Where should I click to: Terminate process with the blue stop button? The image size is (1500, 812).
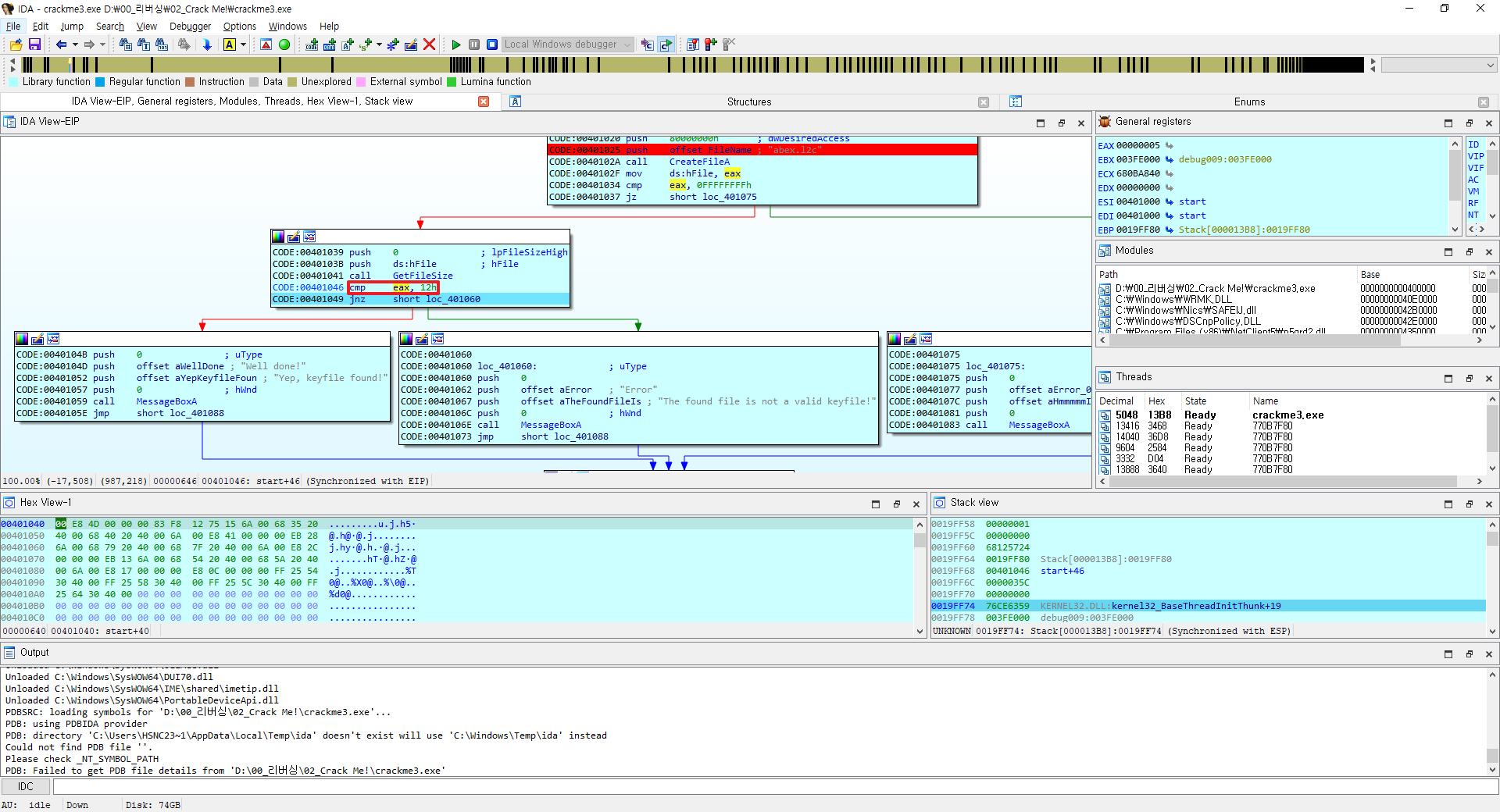492,45
